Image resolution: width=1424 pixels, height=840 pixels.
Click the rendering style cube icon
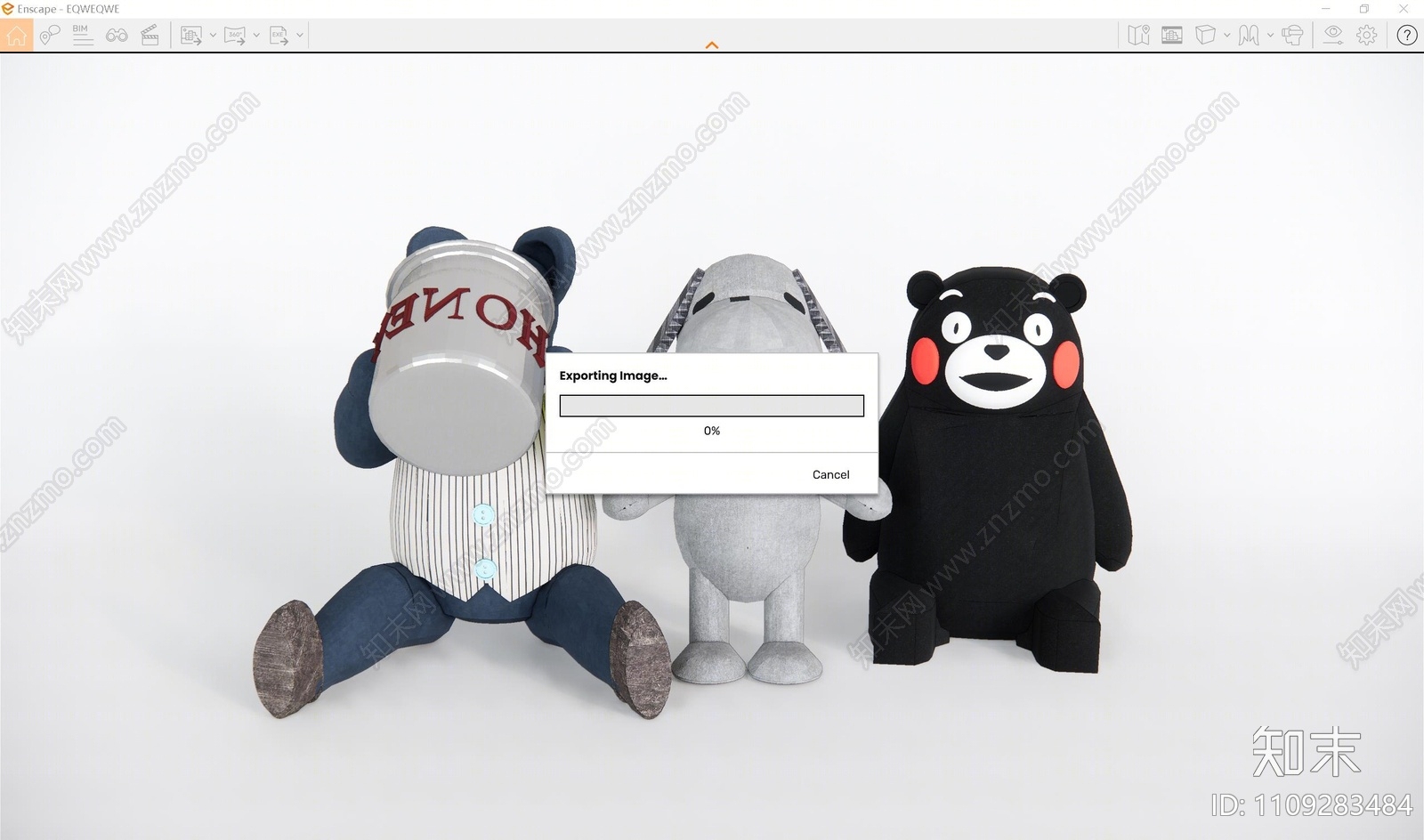(1205, 36)
